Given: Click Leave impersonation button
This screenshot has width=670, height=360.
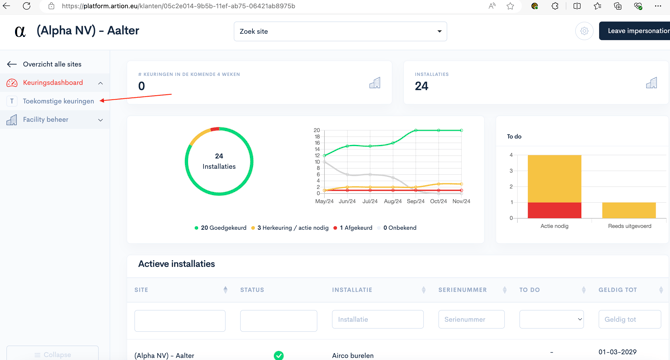Looking at the screenshot, I should [635, 31].
